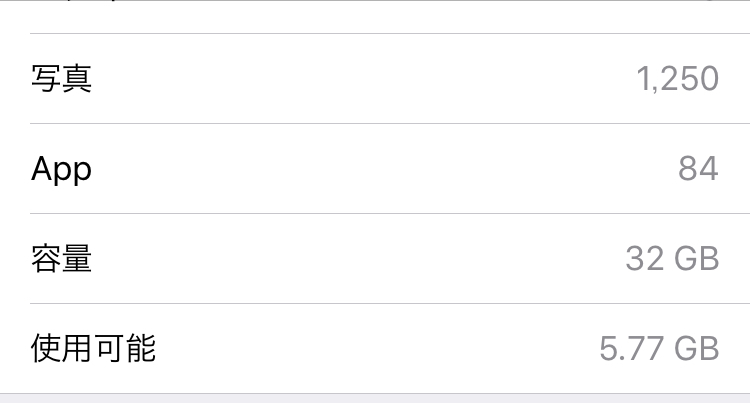Tap the GB unit in 使用可能 row
The width and height of the screenshot is (750, 403).
click(x=697, y=349)
